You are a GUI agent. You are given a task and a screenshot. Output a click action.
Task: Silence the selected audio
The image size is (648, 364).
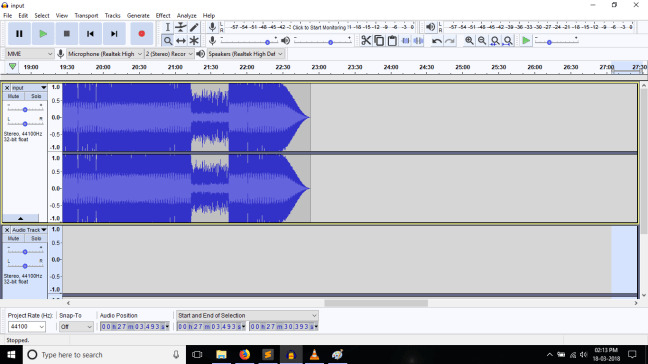(418, 40)
